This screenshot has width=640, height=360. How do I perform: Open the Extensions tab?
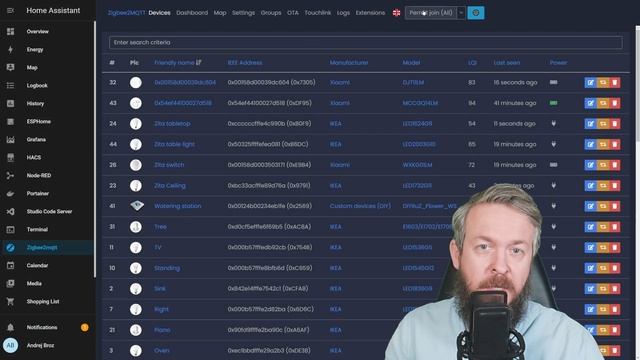[370, 13]
